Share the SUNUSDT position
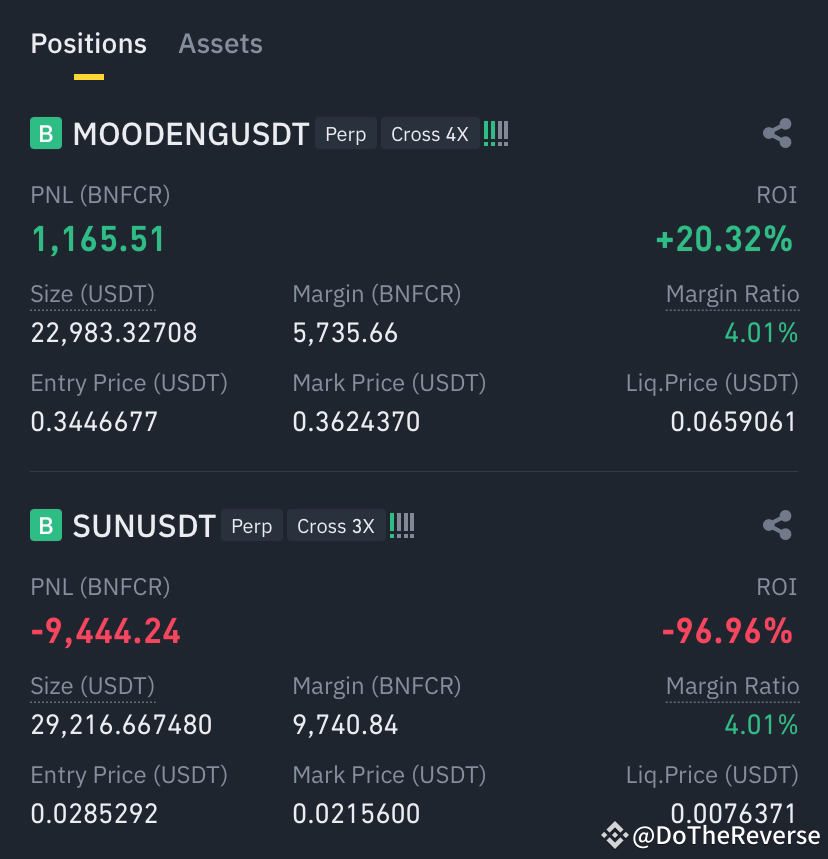This screenshot has width=828, height=859. tap(777, 525)
